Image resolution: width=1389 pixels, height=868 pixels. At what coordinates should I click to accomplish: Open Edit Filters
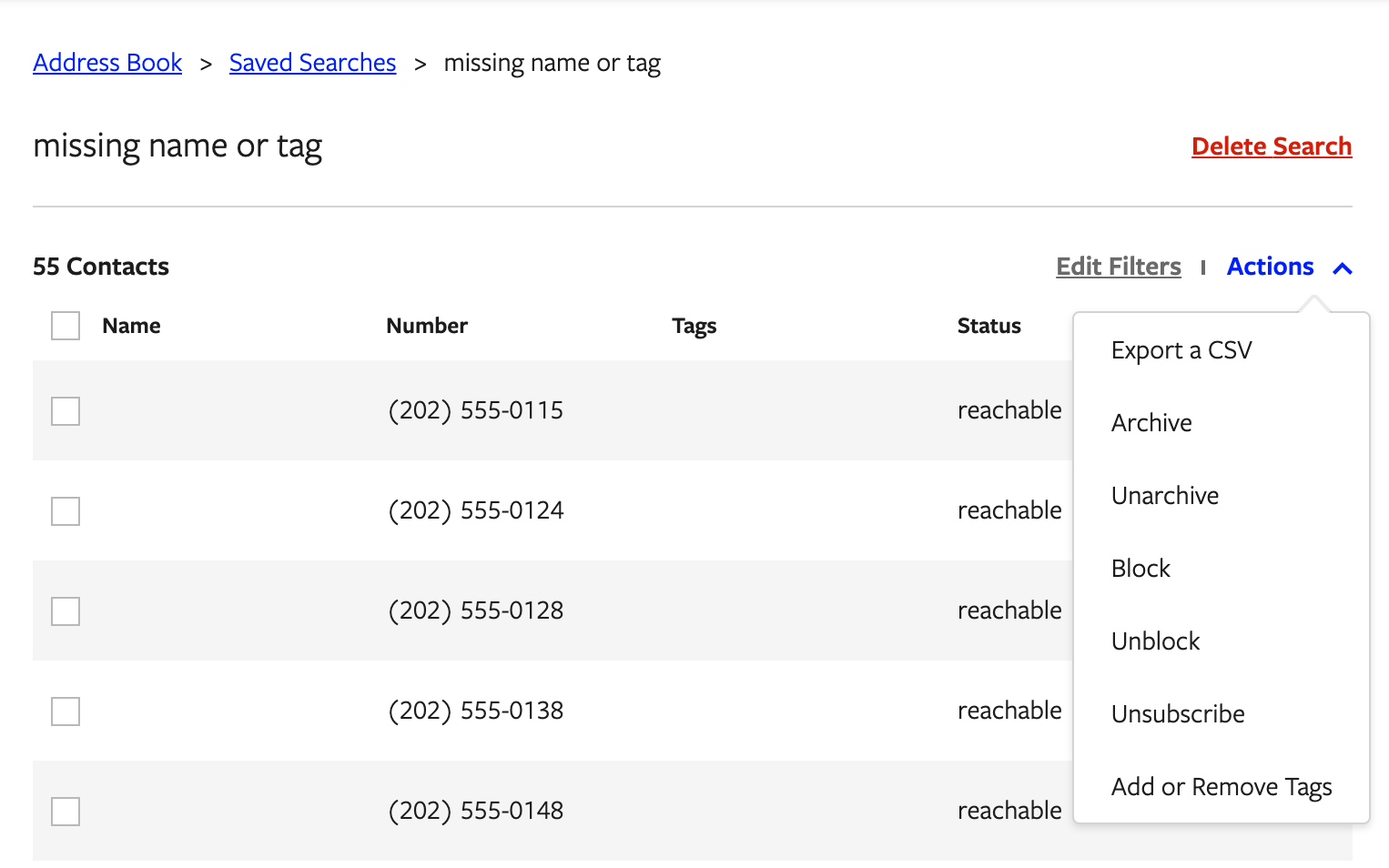coord(1118,267)
